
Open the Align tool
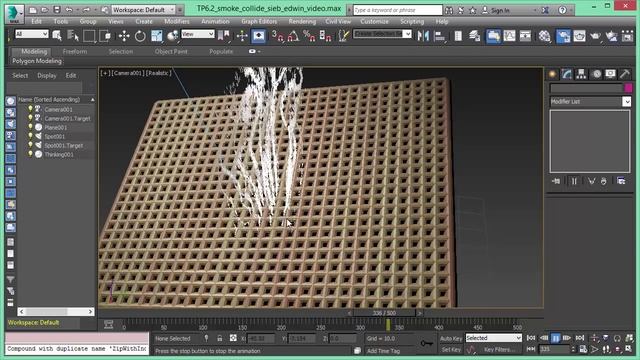(x=440, y=36)
